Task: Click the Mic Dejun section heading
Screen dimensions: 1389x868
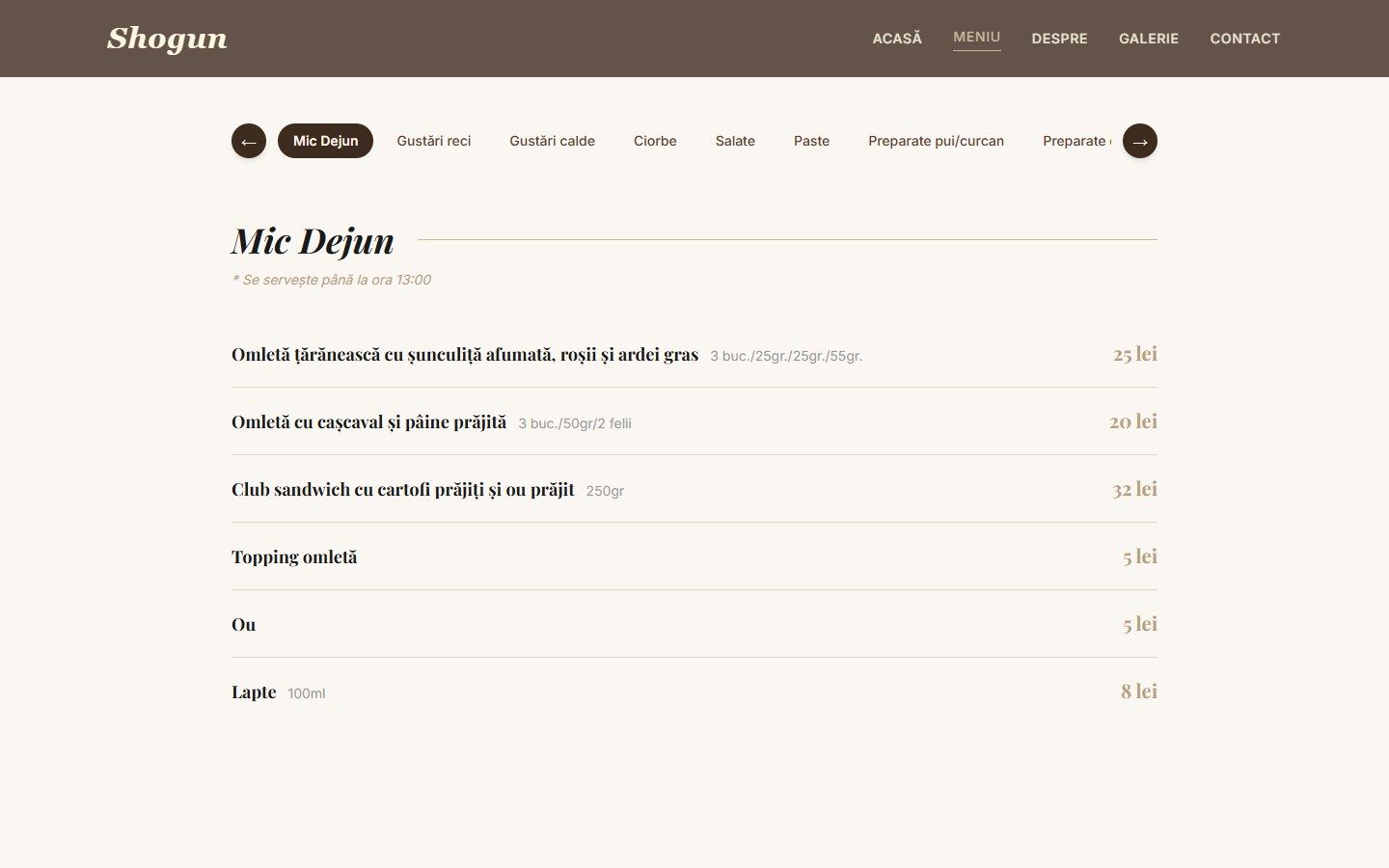Action: [x=313, y=240]
